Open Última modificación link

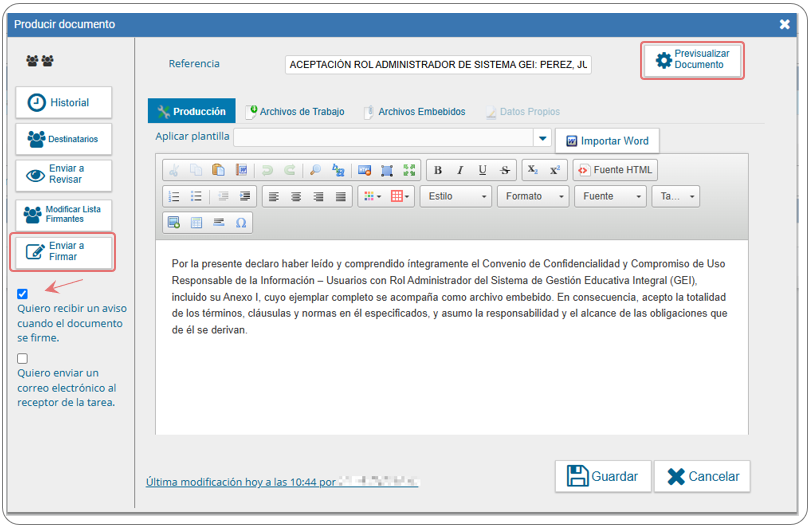(282, 482)
